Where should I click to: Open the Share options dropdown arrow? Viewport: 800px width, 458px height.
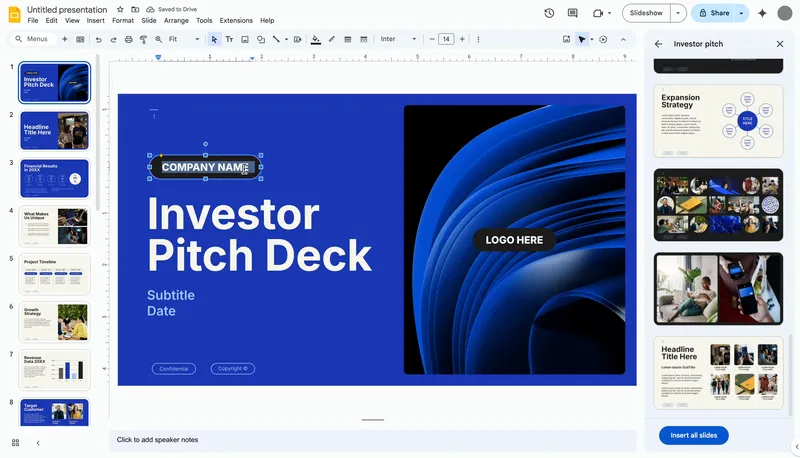click(741, 13)
